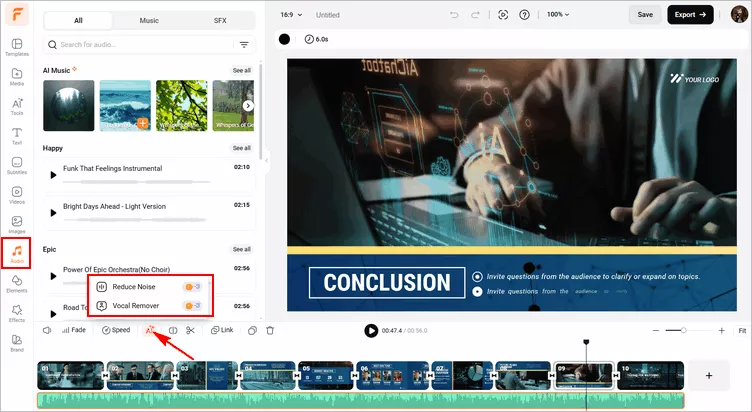This screenshot has width=752, height=412.
Task: Click the Fade button
Action: coord(74,330)
